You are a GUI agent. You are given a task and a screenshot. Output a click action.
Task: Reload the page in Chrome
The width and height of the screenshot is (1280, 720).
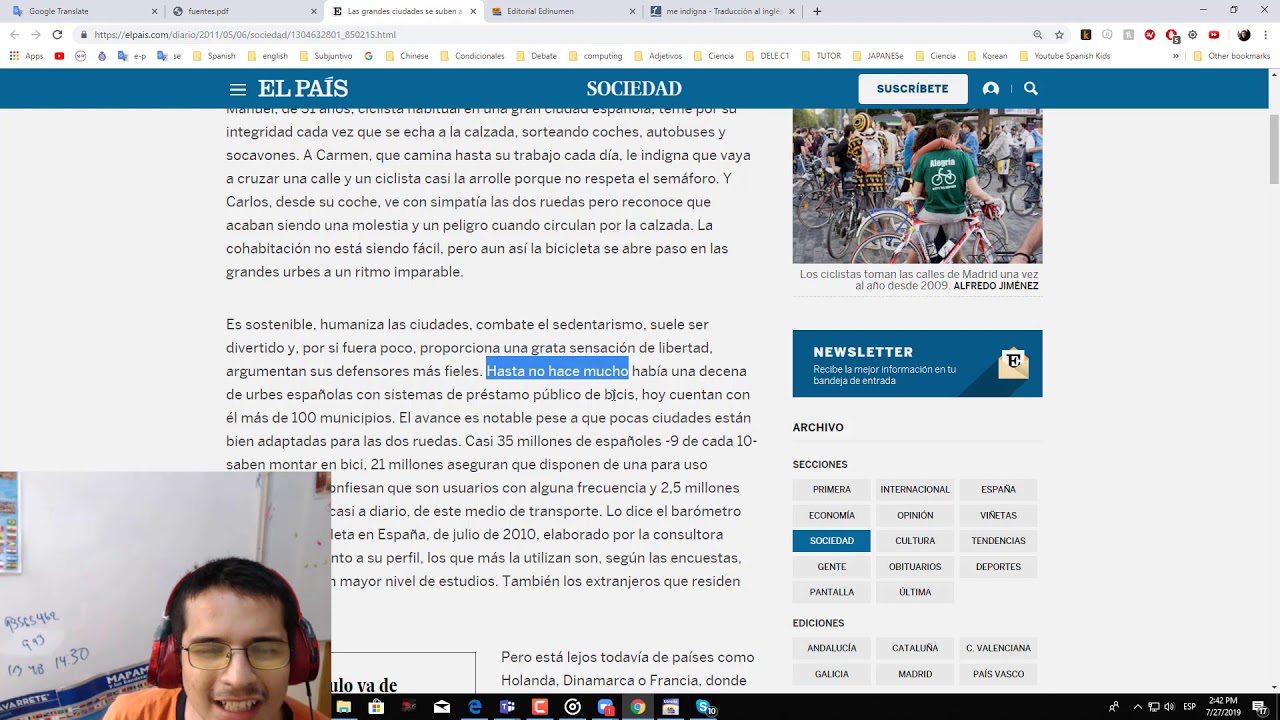click(x=57, y=34)
